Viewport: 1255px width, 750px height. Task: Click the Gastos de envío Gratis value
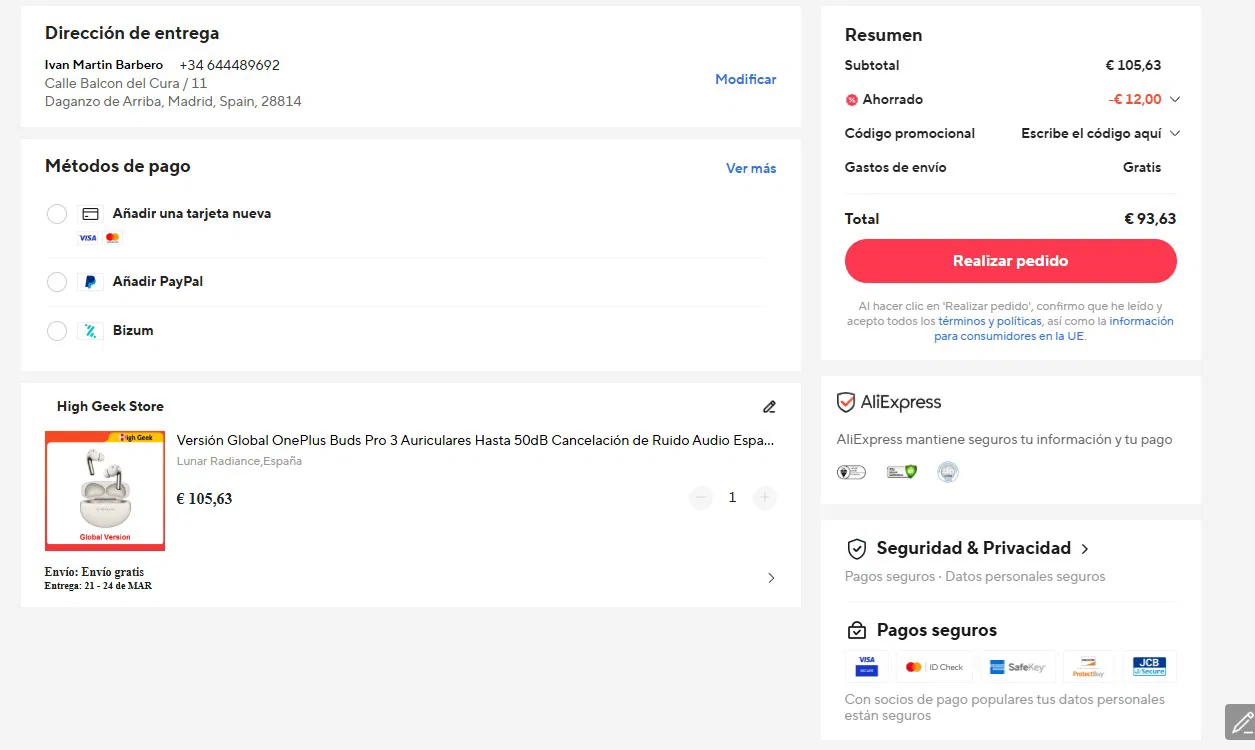pos(1142,168)
